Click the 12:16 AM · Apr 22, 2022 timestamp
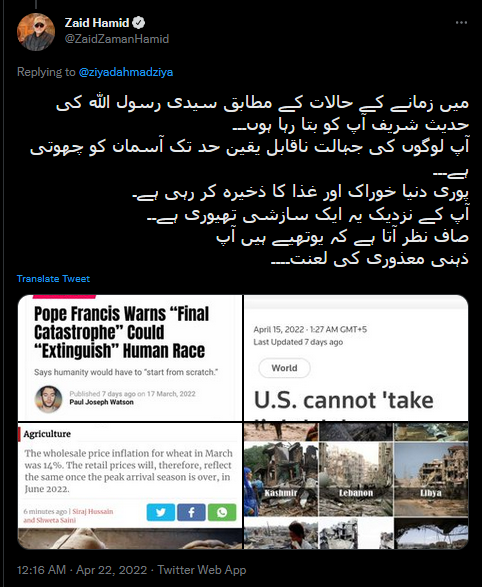482x587 pixels. 82,570
